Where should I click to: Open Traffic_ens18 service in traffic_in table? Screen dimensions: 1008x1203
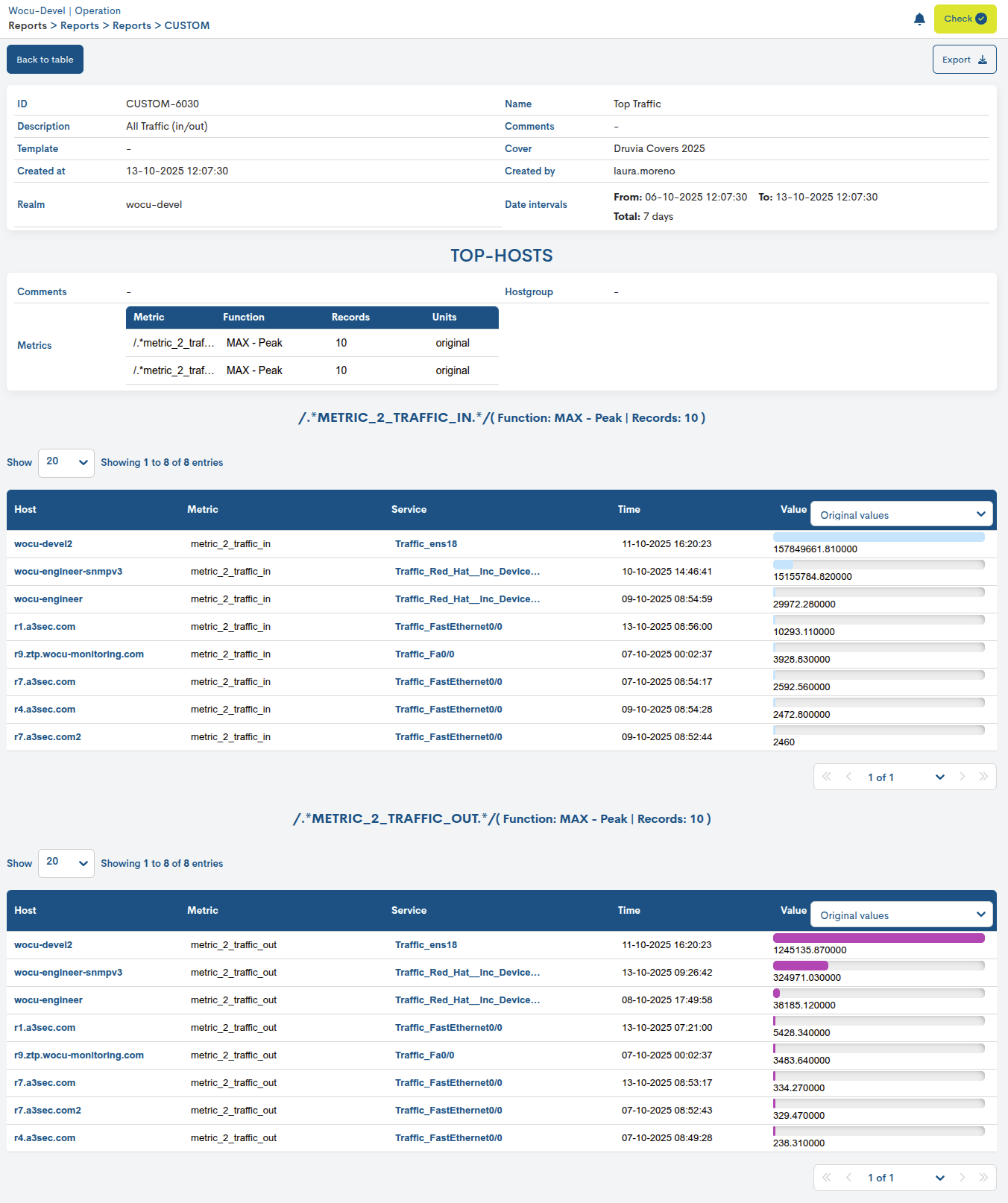426,544
